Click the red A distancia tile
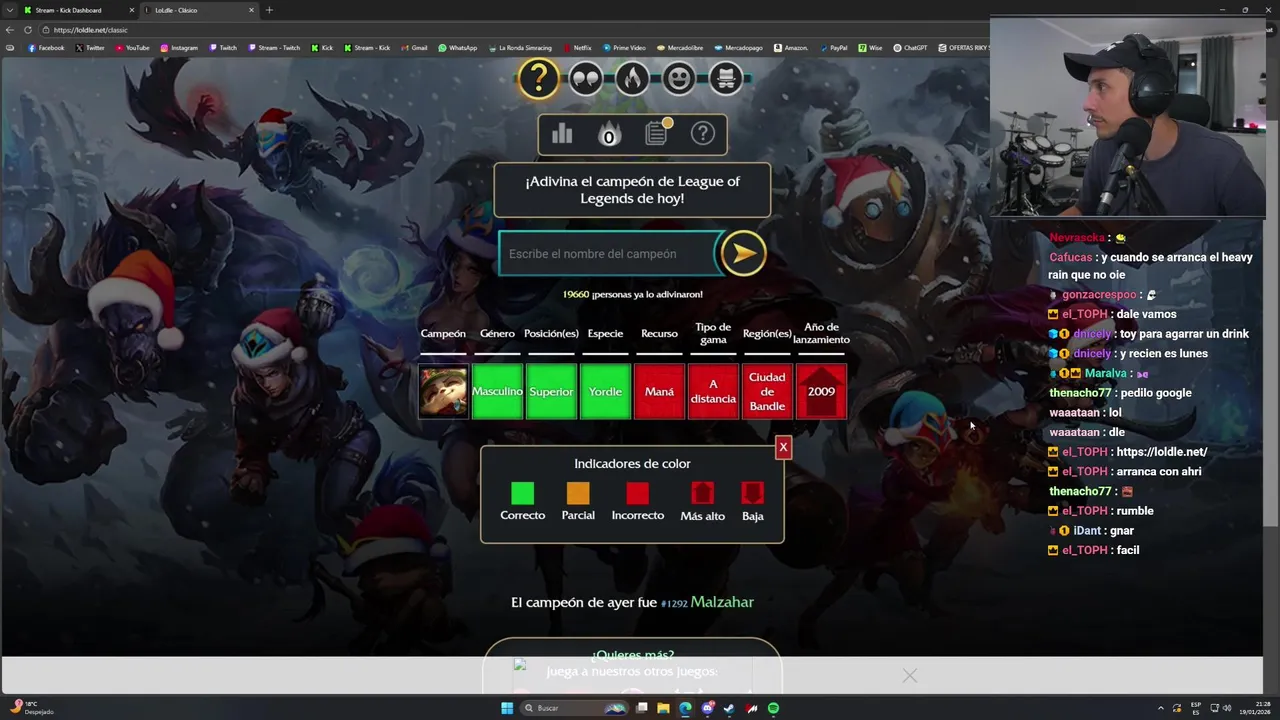This screenshot has height=720, width=1280. point(713,391)
